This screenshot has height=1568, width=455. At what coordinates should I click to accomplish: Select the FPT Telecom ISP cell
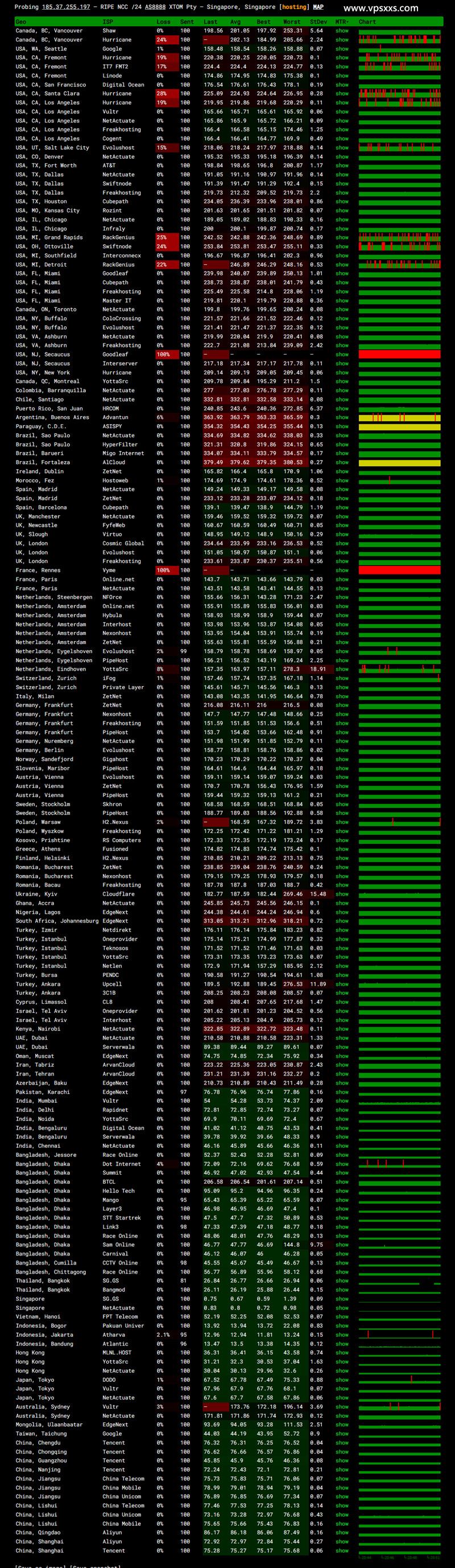pos(121,1316)
